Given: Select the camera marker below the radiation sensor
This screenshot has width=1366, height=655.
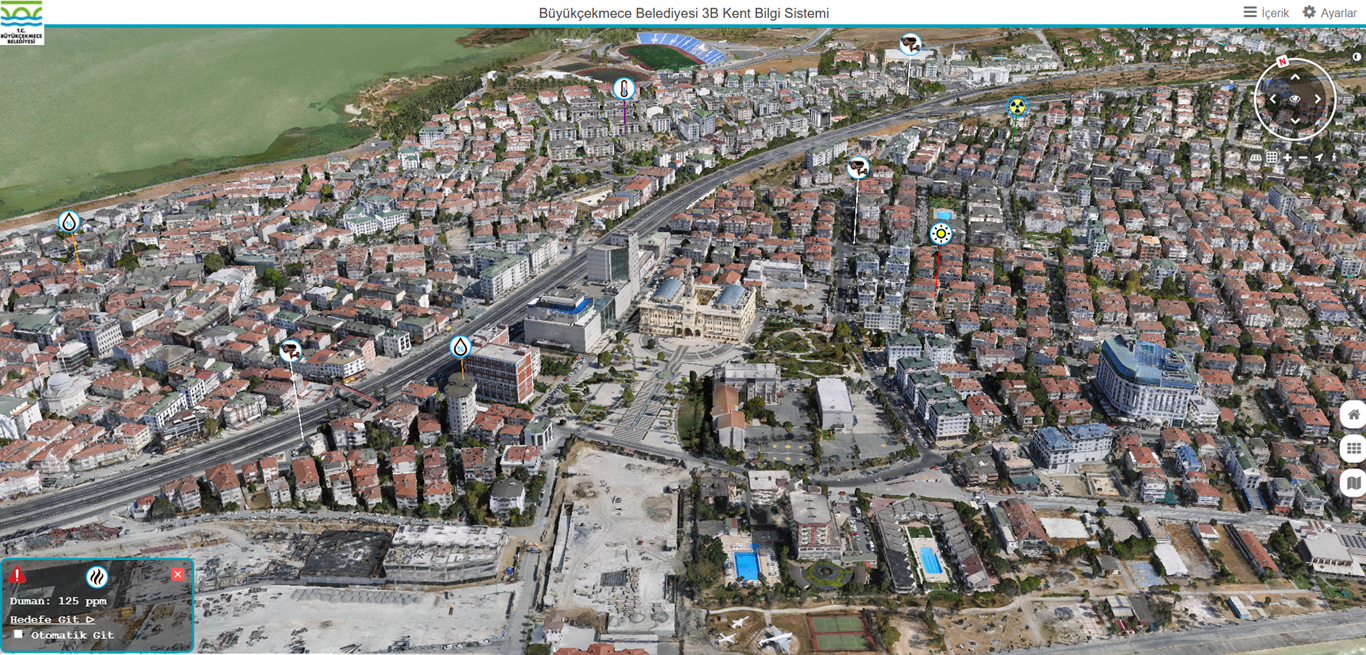Looking at the screenshot, I should 858,168.
